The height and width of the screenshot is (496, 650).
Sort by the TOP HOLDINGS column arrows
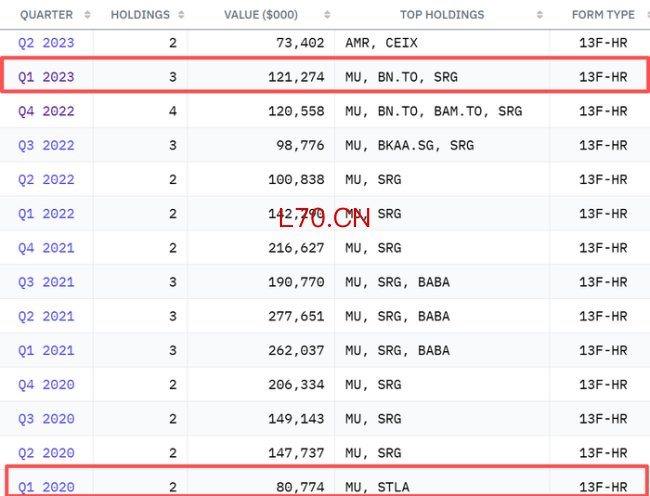[539, 15]
